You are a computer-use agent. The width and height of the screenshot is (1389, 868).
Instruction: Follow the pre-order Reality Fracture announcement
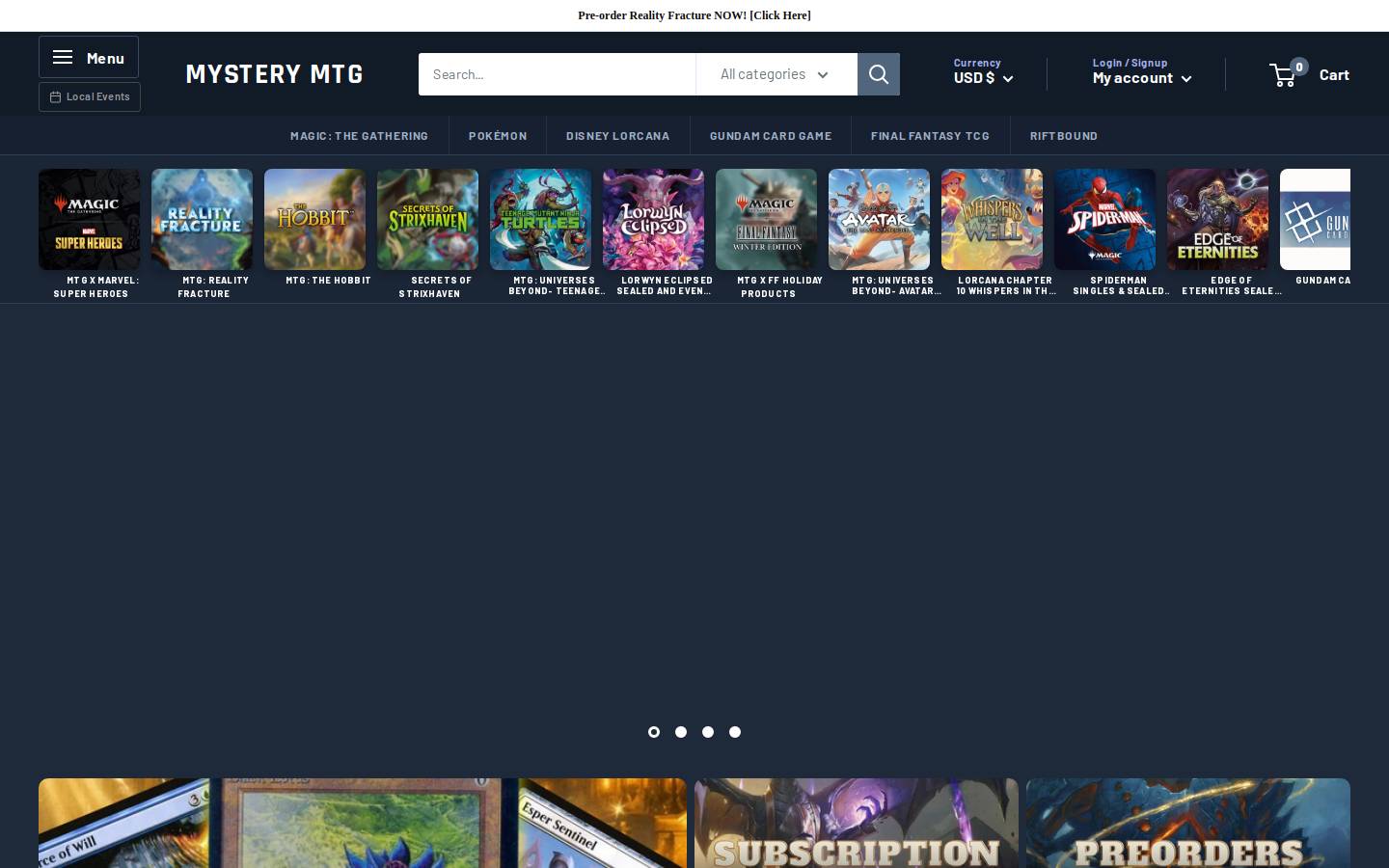(694, 15)
